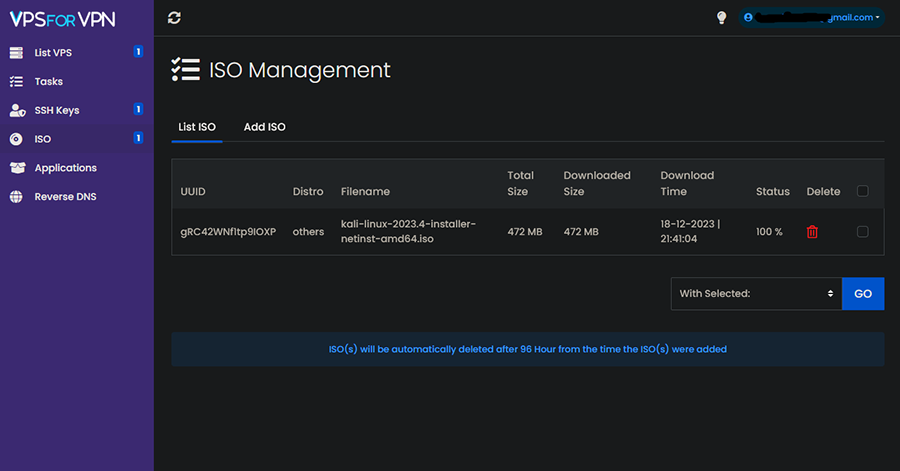Tick the checkbox for the kali-linux ISO row
900x471 pixels.
862,232
